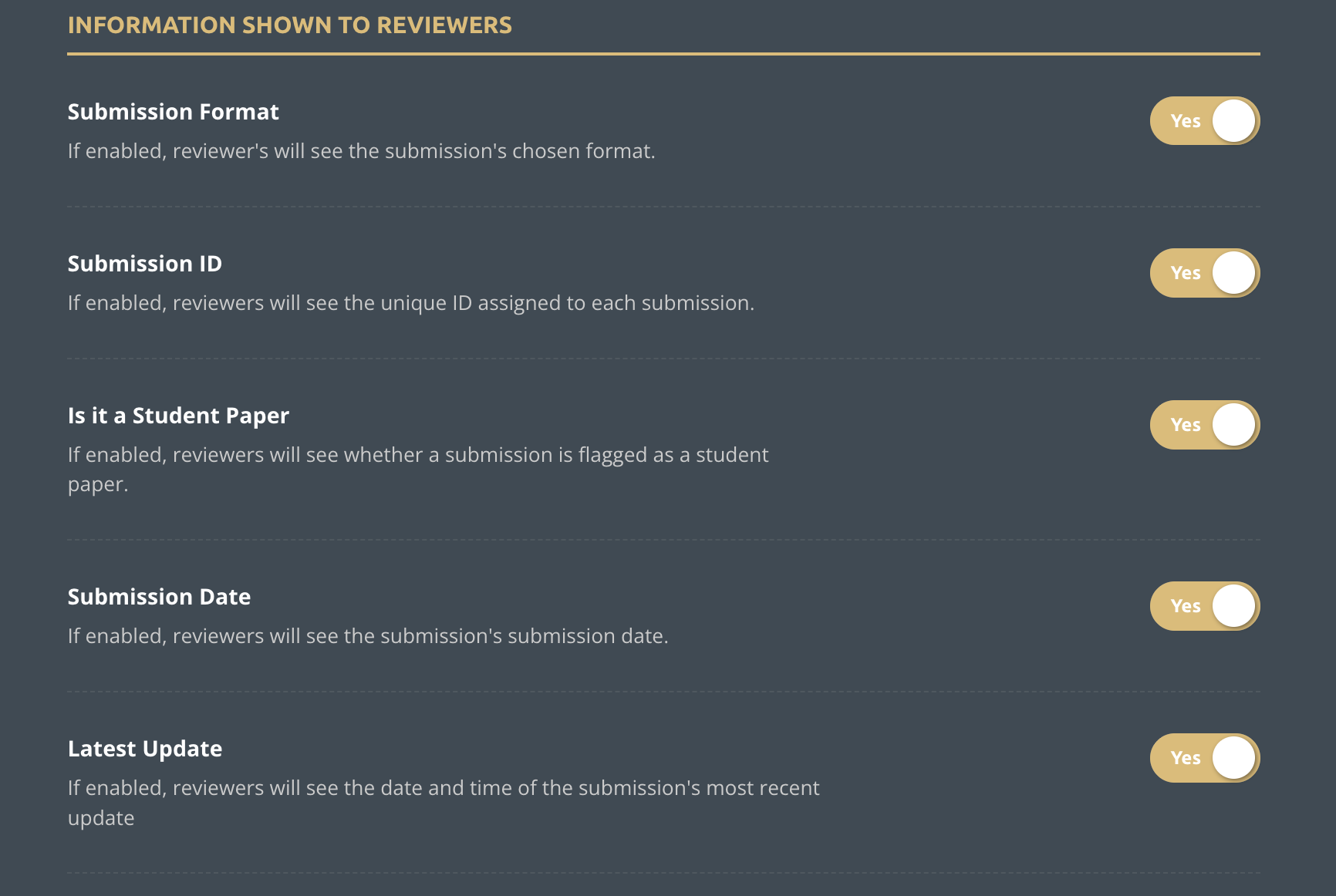Viewport: 1336px width, 896px height.
Task: Click the "Yes" label on Submission ID toggle
Action: [1185, 273]
